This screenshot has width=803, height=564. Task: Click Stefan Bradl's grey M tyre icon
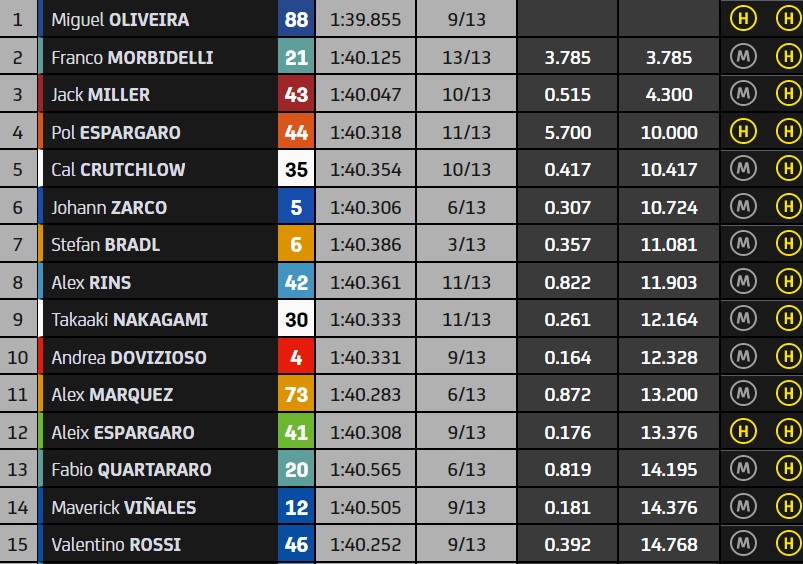pyautogui.click(x=743, y=243)
